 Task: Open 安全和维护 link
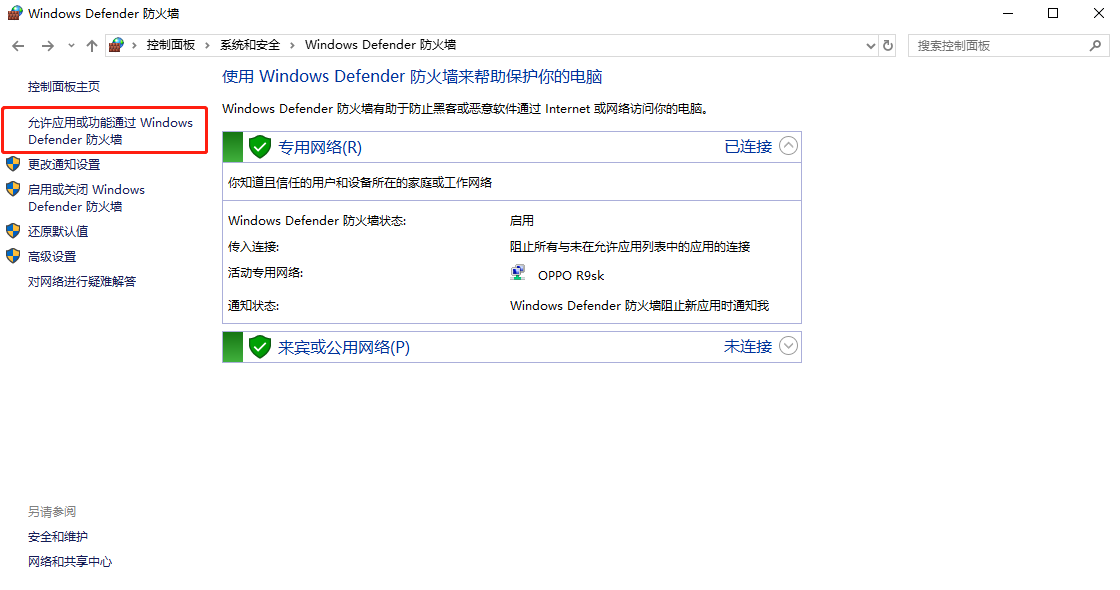coord(58,536)
